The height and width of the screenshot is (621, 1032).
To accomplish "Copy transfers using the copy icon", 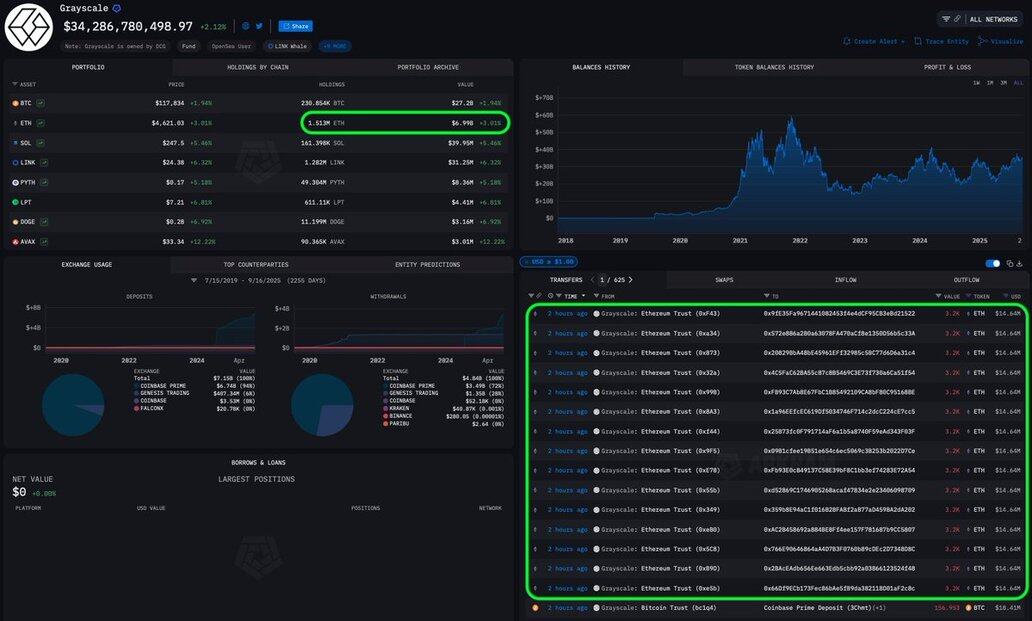I will pyautogui.click(x=1010, y=264).
